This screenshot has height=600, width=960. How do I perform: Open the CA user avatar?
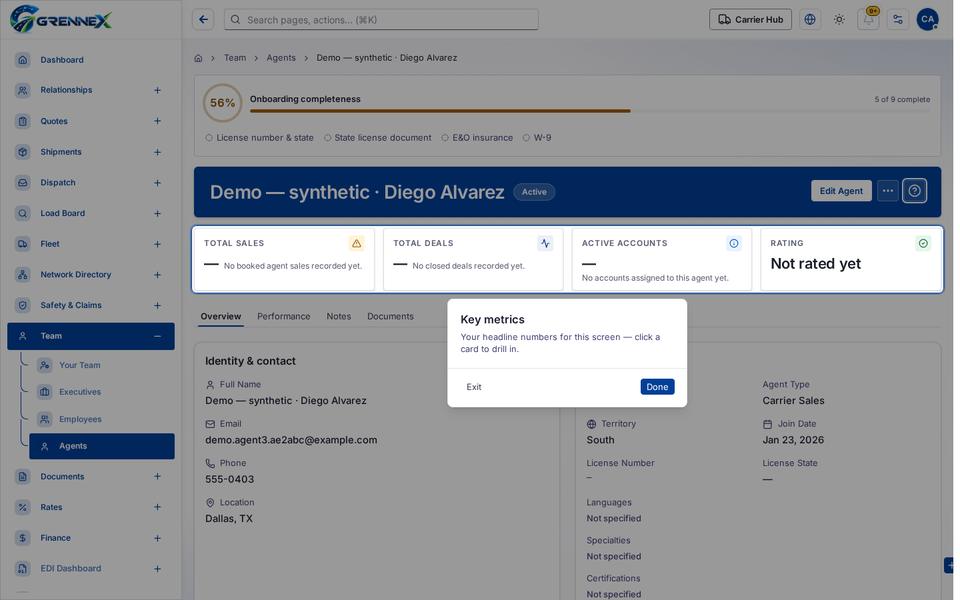tap(928, 20)
